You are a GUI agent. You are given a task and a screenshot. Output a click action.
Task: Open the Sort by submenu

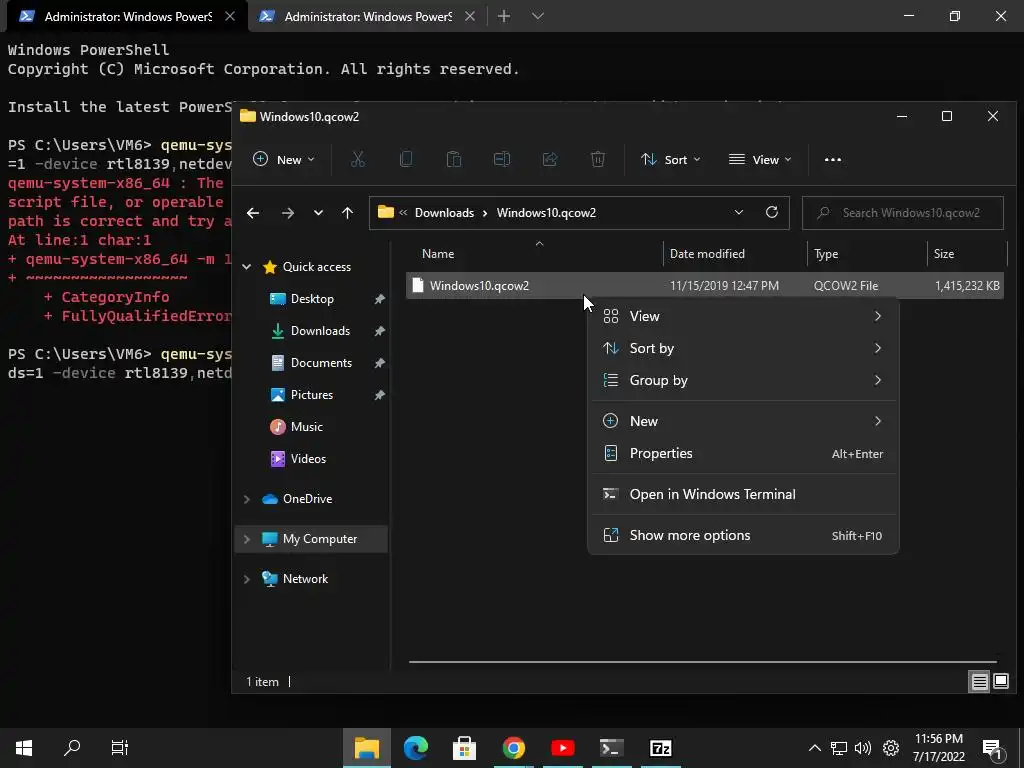click(x=743, y=348)
